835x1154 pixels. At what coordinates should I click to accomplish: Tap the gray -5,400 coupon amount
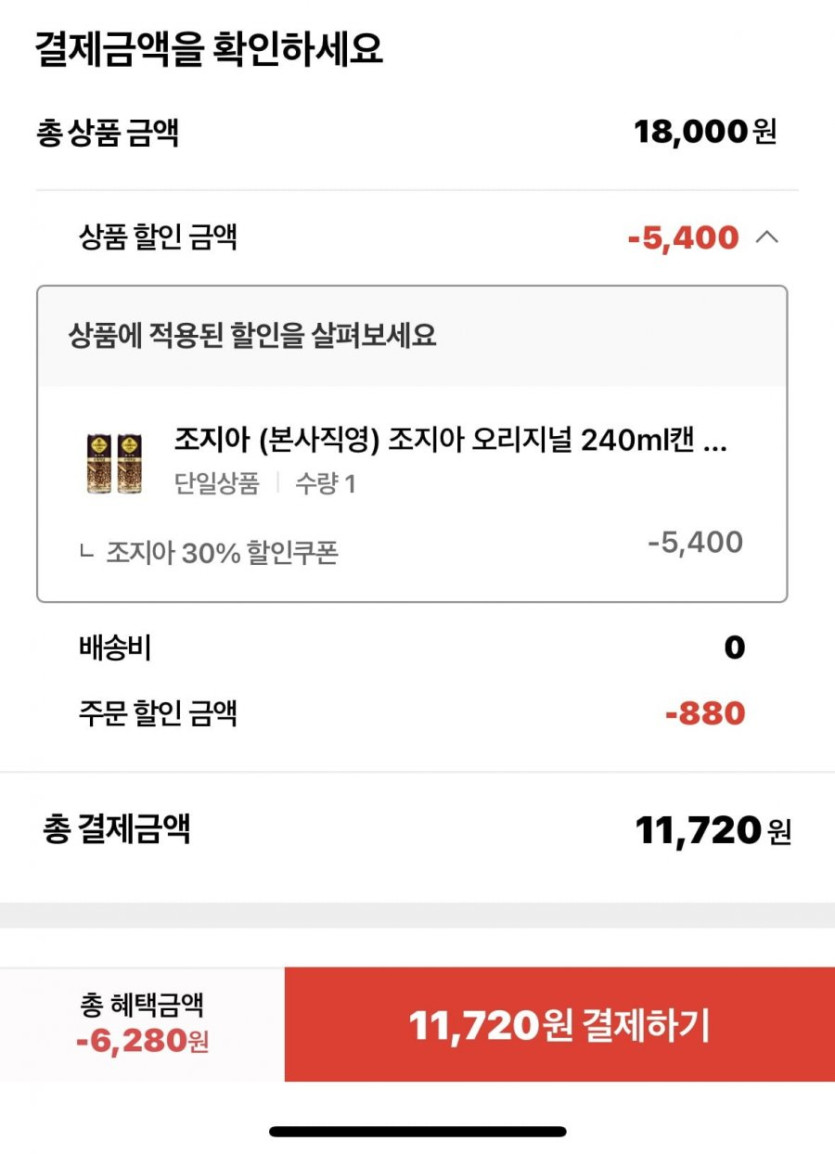click(x=695, y=543)
